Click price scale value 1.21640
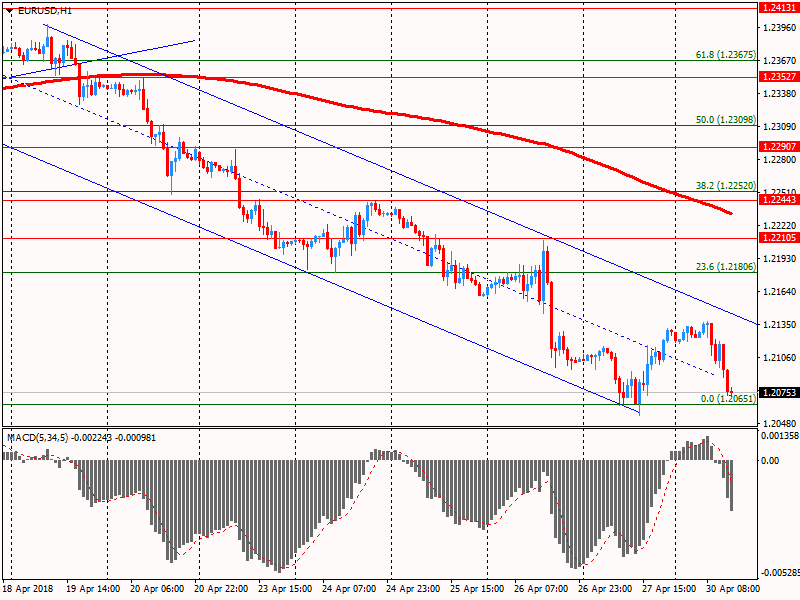Viewport: 800px width, 600px height. 780,291
